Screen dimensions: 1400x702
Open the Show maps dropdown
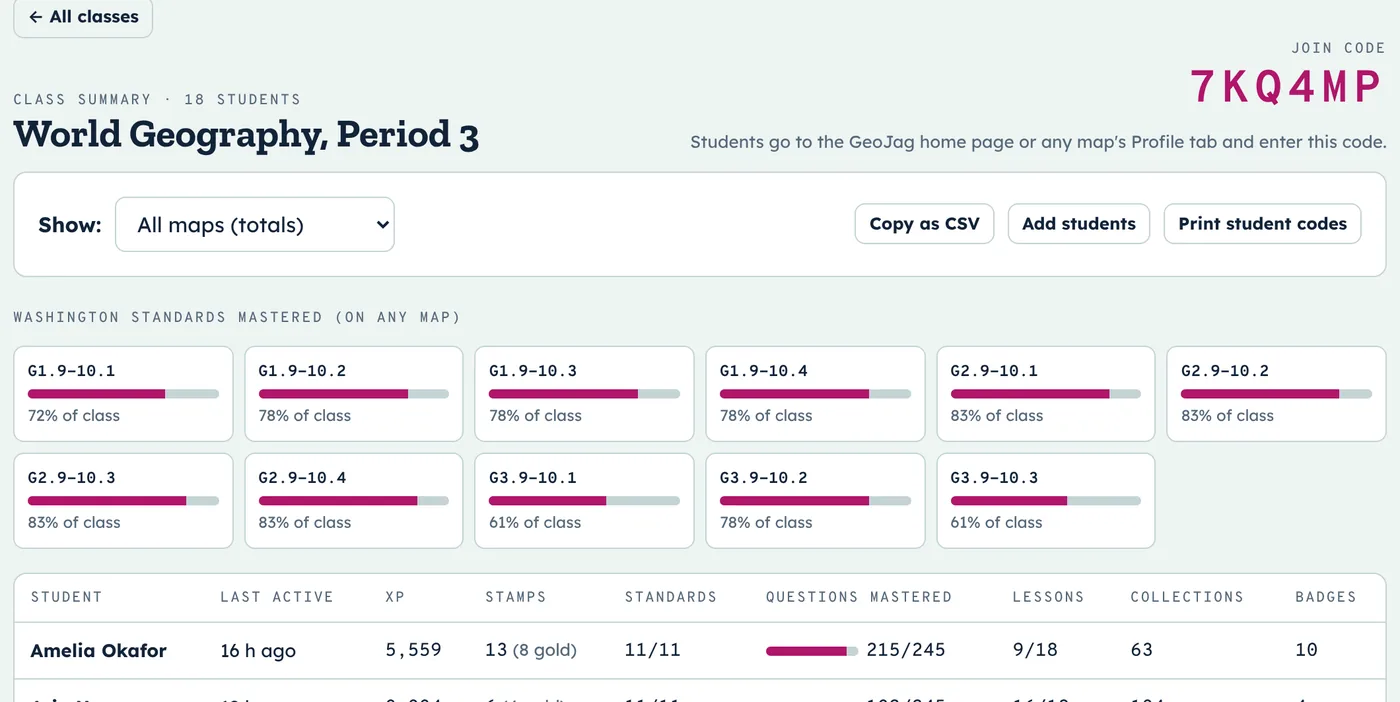click(x=255, y=224)
